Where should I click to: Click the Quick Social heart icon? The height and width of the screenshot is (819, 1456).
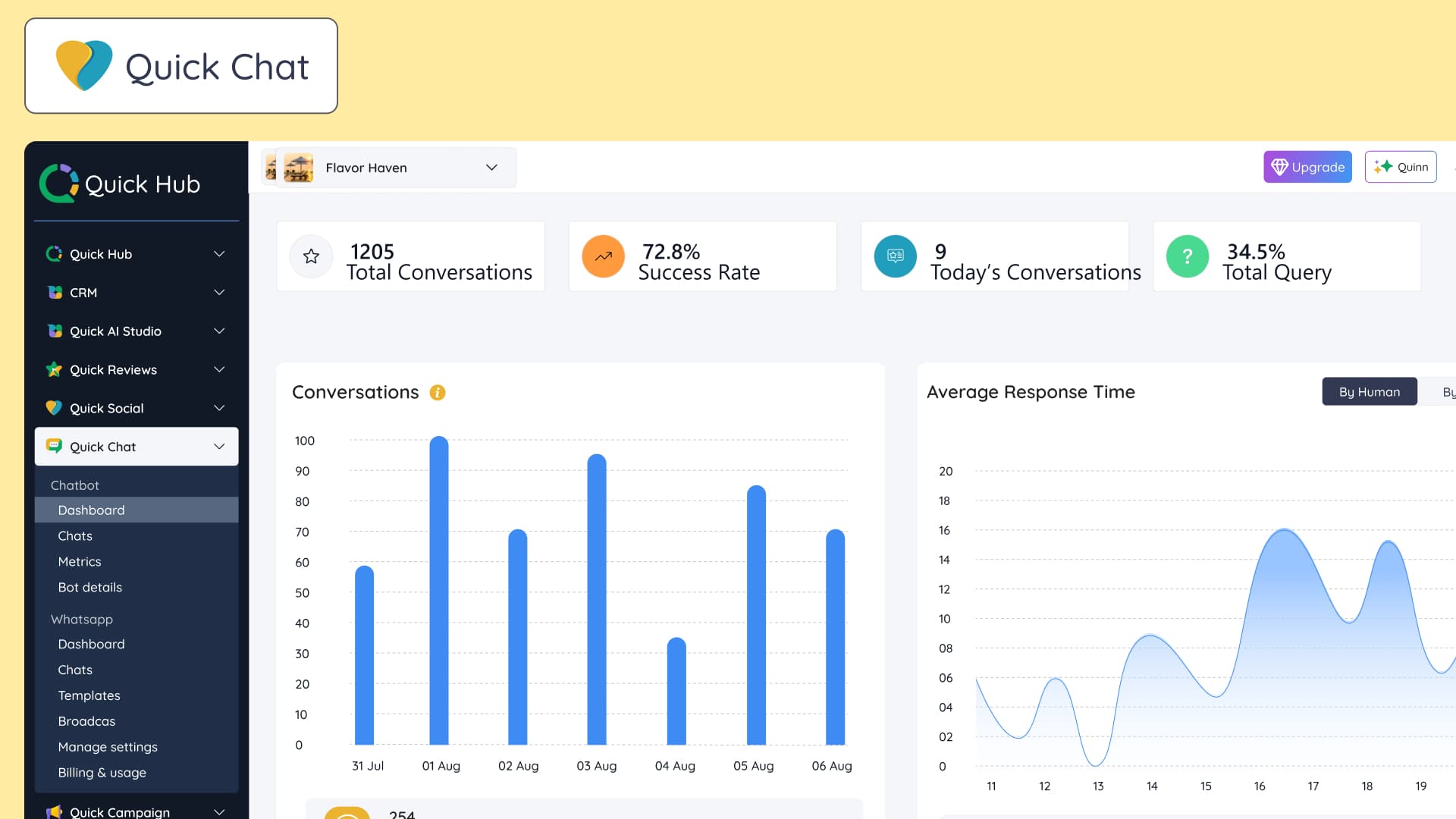(x=54, y=408)
